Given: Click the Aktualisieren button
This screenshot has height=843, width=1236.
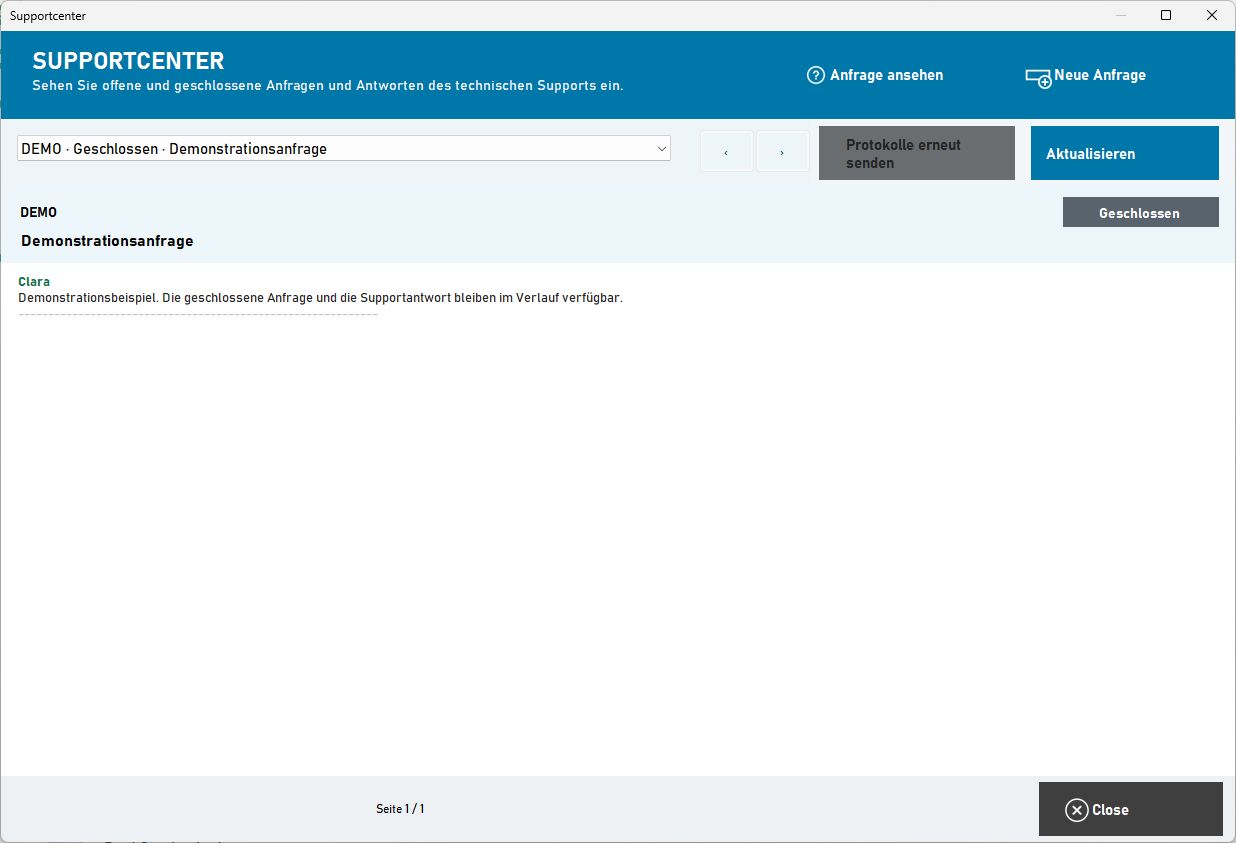Looking at the screenshot, I should (x=1125, y=153).
